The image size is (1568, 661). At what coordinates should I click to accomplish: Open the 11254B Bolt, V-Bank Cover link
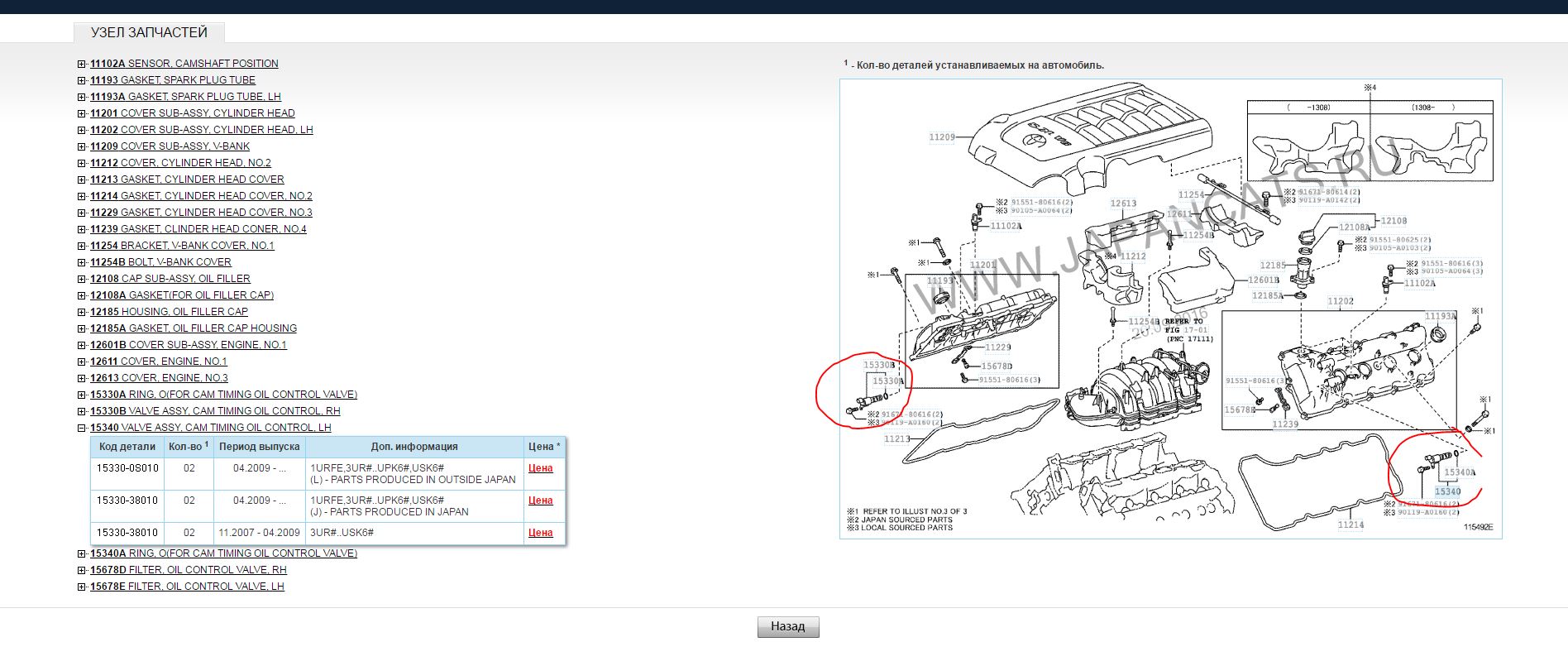click(x=160, y=262)
